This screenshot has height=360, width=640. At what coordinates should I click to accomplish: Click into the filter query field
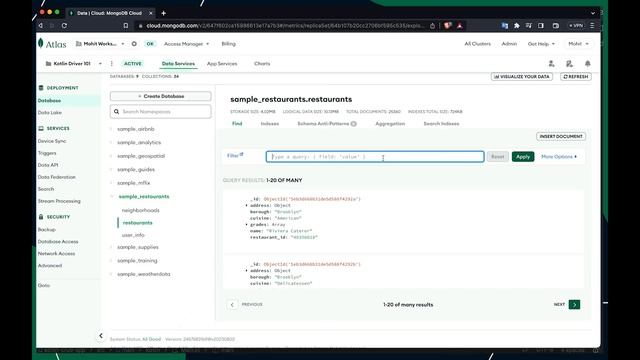click(x=375, y=157)
